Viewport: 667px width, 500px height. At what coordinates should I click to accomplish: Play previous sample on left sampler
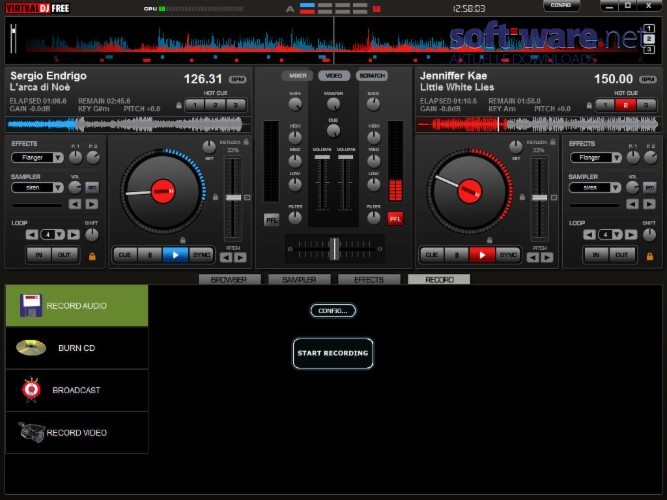[x=75, y=204]
